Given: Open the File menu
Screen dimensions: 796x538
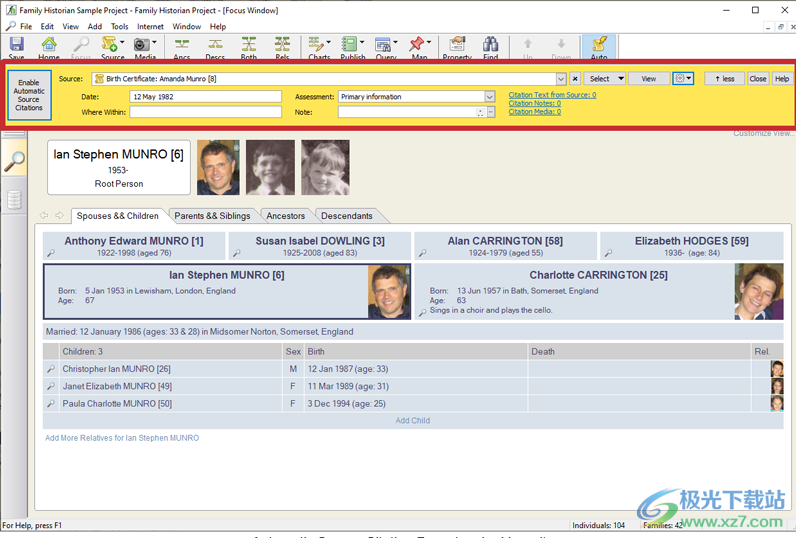Looking at the screenshot, I should (26, 26).
